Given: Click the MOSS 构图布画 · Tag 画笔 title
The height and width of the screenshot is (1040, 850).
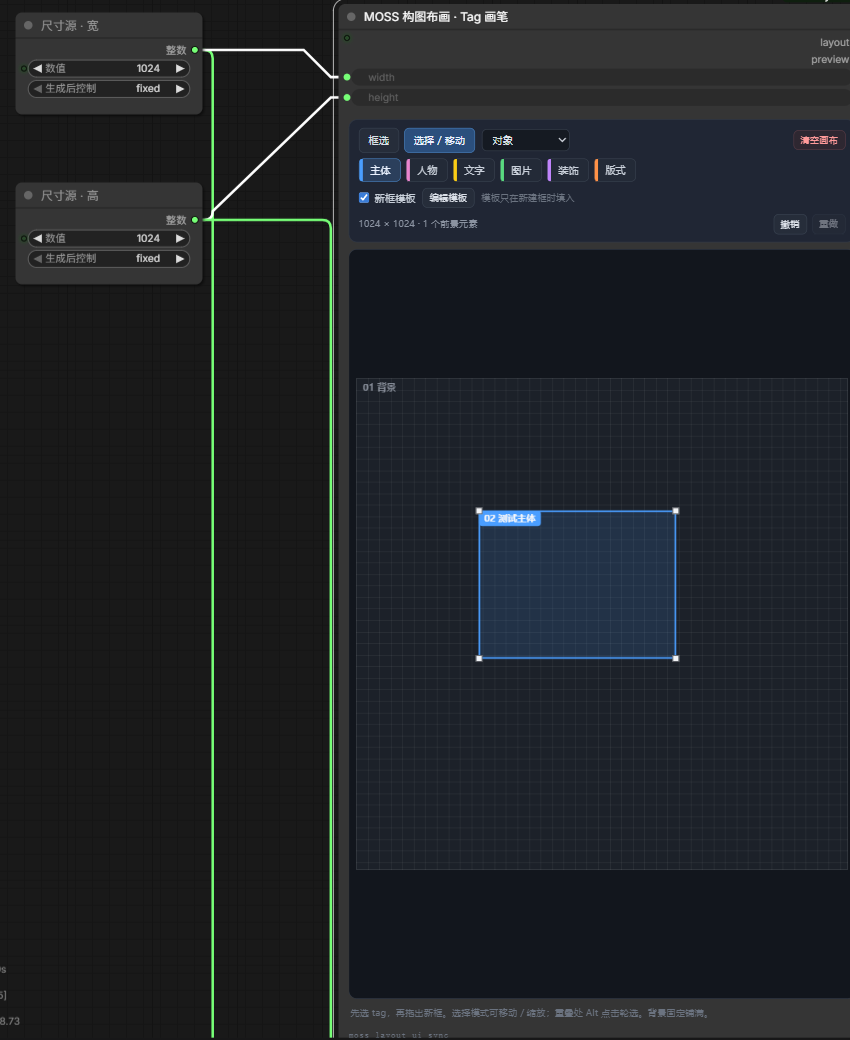Looking at the screenshot, I should point(436,17).
